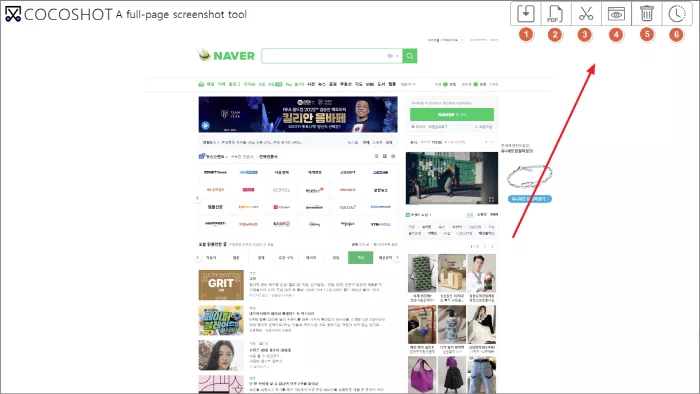Image resolution: width=700 pixels, height=394 pixels.
Task: Open the man in white shirt shopping item
Action: pyautogui.click(x=481, y=273)
